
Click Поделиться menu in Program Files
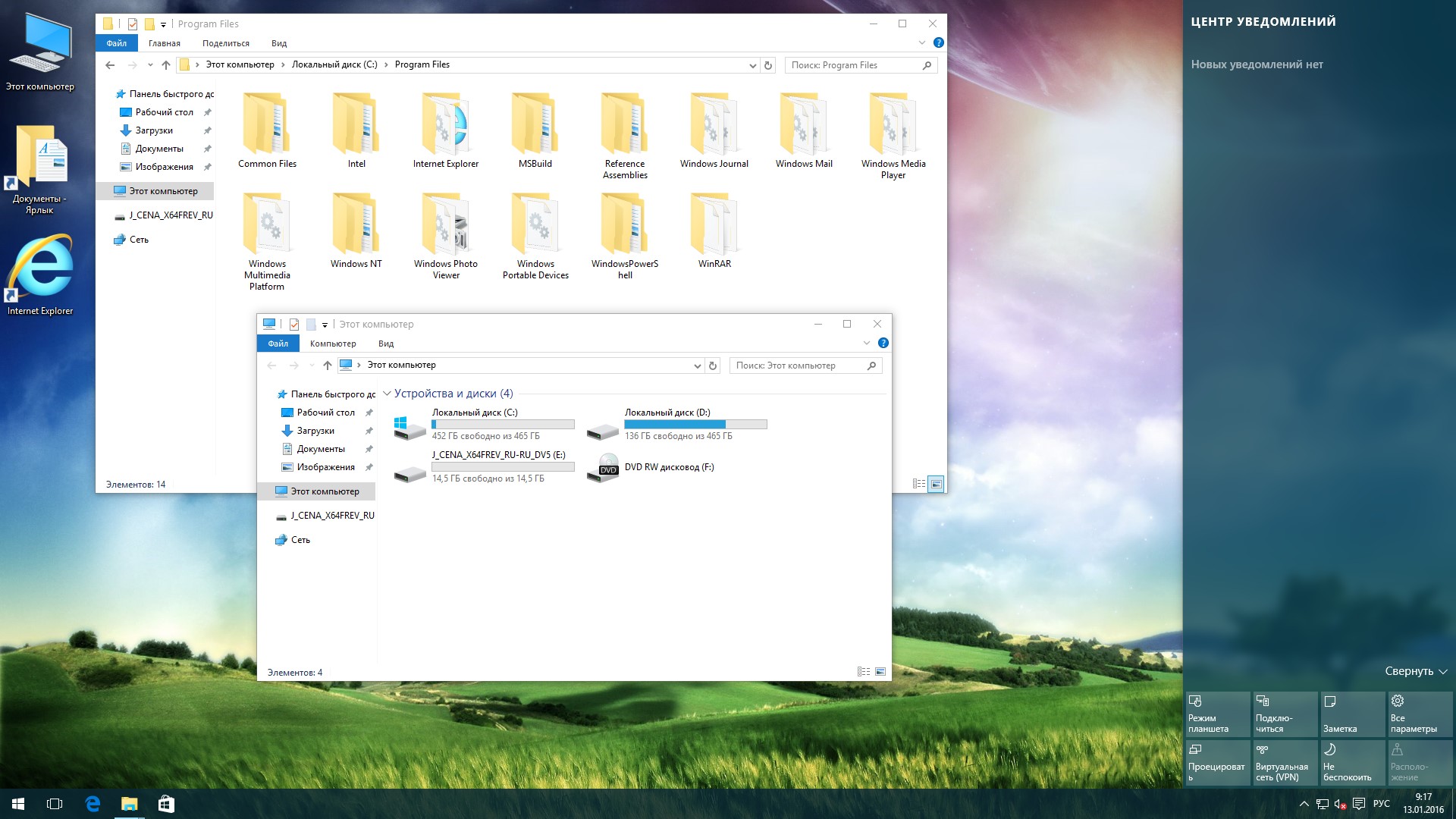click(x=225, y=43)
